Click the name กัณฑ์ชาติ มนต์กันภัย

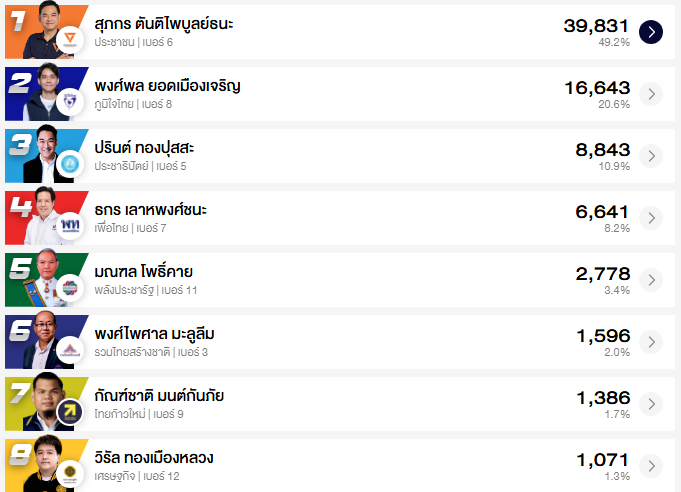(x=158, y=396)
